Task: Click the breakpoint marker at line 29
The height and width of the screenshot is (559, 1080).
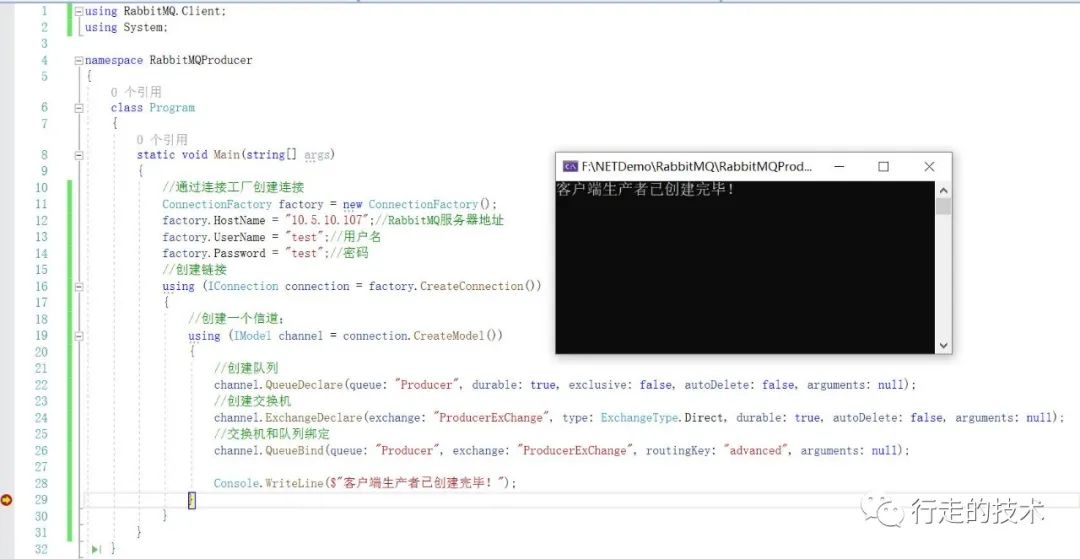Action: pyautogui.click(x=6, y=500)
